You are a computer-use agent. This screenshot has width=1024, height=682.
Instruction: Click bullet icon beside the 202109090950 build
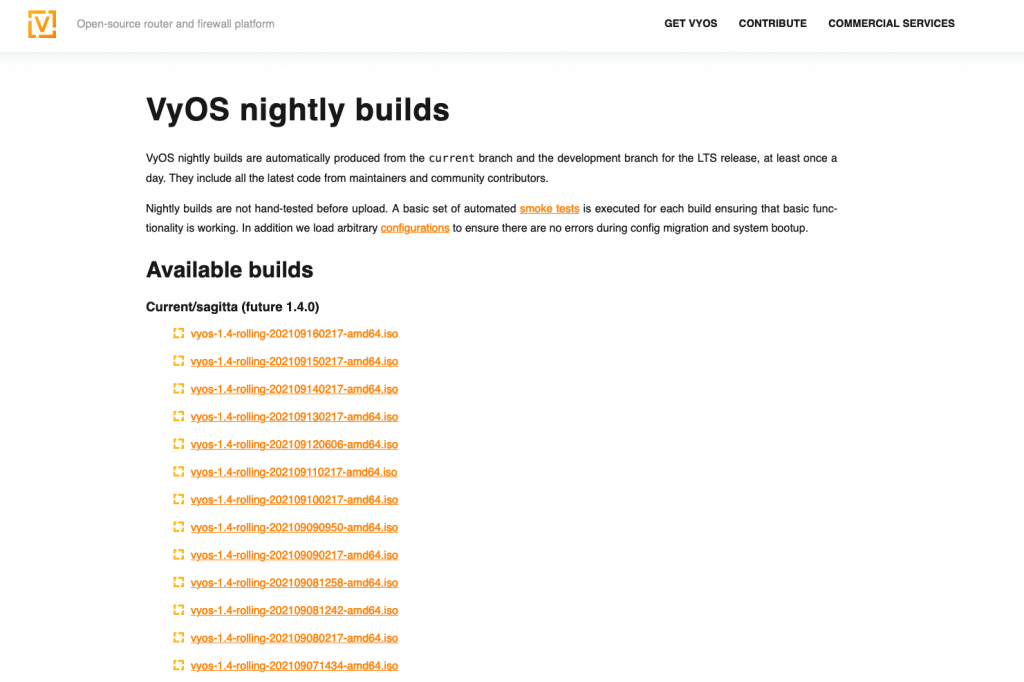[178, 527]
